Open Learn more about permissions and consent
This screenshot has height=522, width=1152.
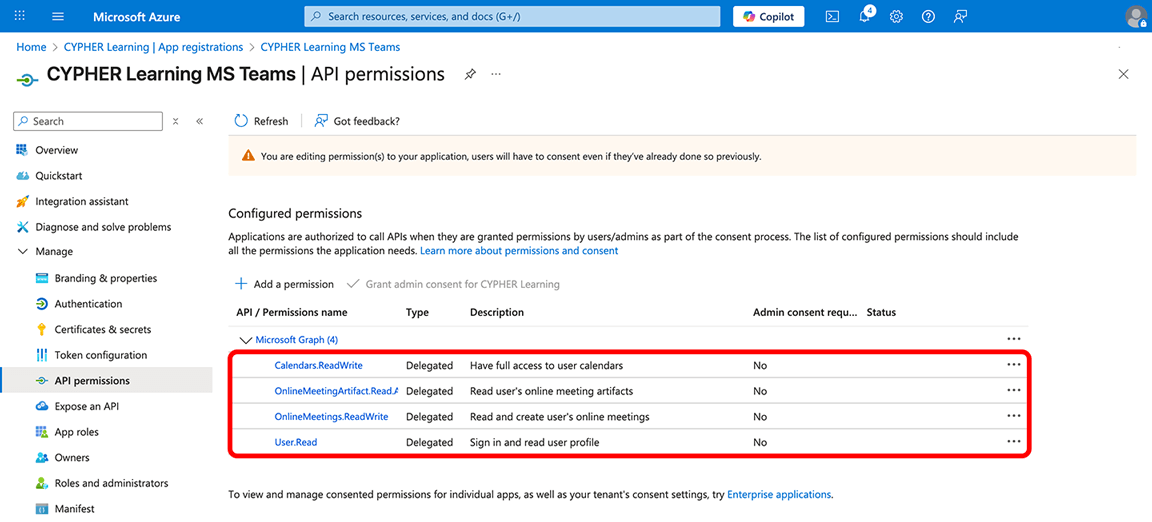(x=519, y=251)
